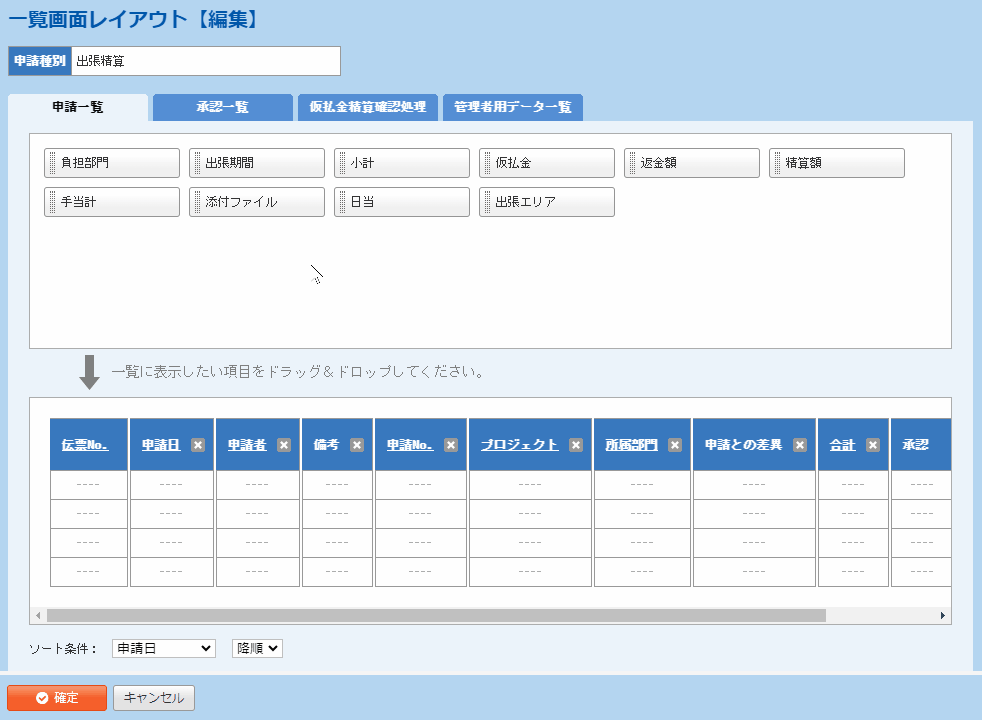The width and height of the screenshot is (982, 720).
Task: Select the 負担部門 available item
Action: [112, 163]
